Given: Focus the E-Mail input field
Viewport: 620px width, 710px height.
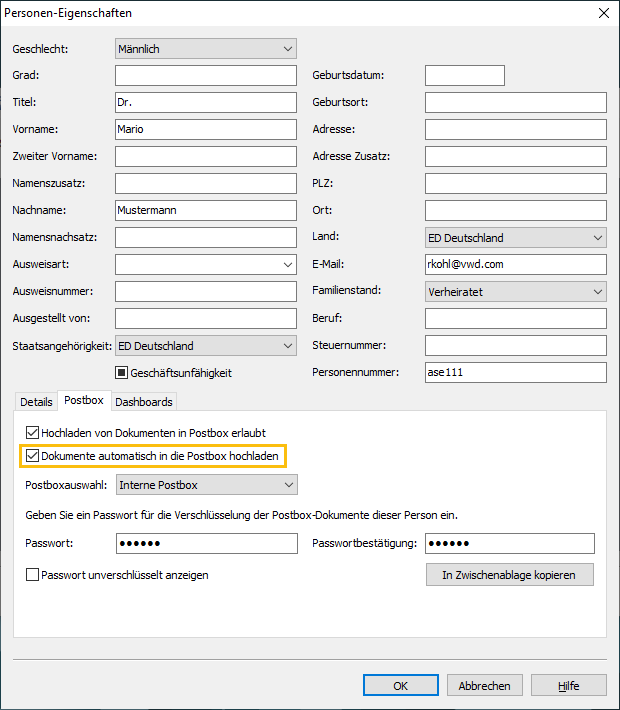Looking at the screenshot, I should 516,265.
